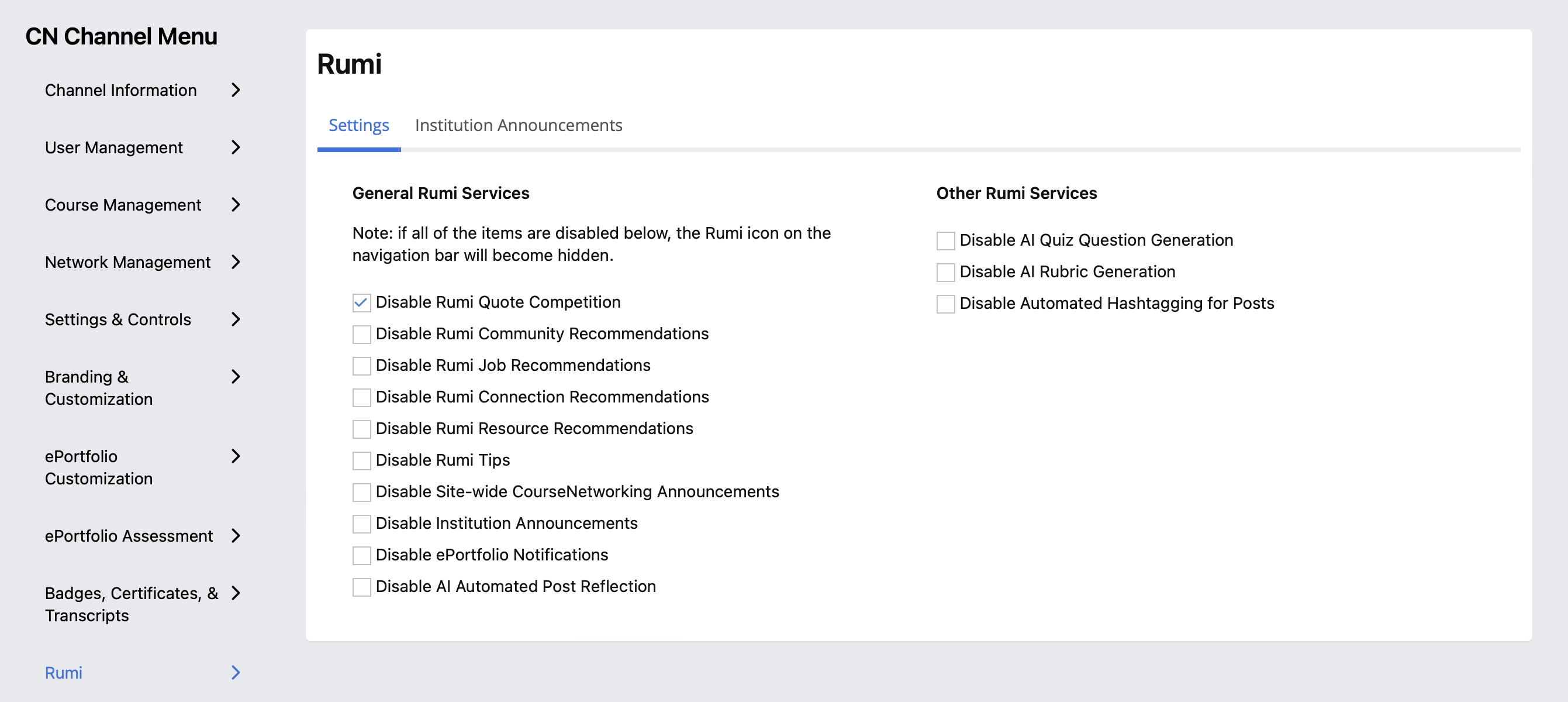Expand Settings & Controls chevron
Screen dimensions: 1568x702
(x=236, y=319)
